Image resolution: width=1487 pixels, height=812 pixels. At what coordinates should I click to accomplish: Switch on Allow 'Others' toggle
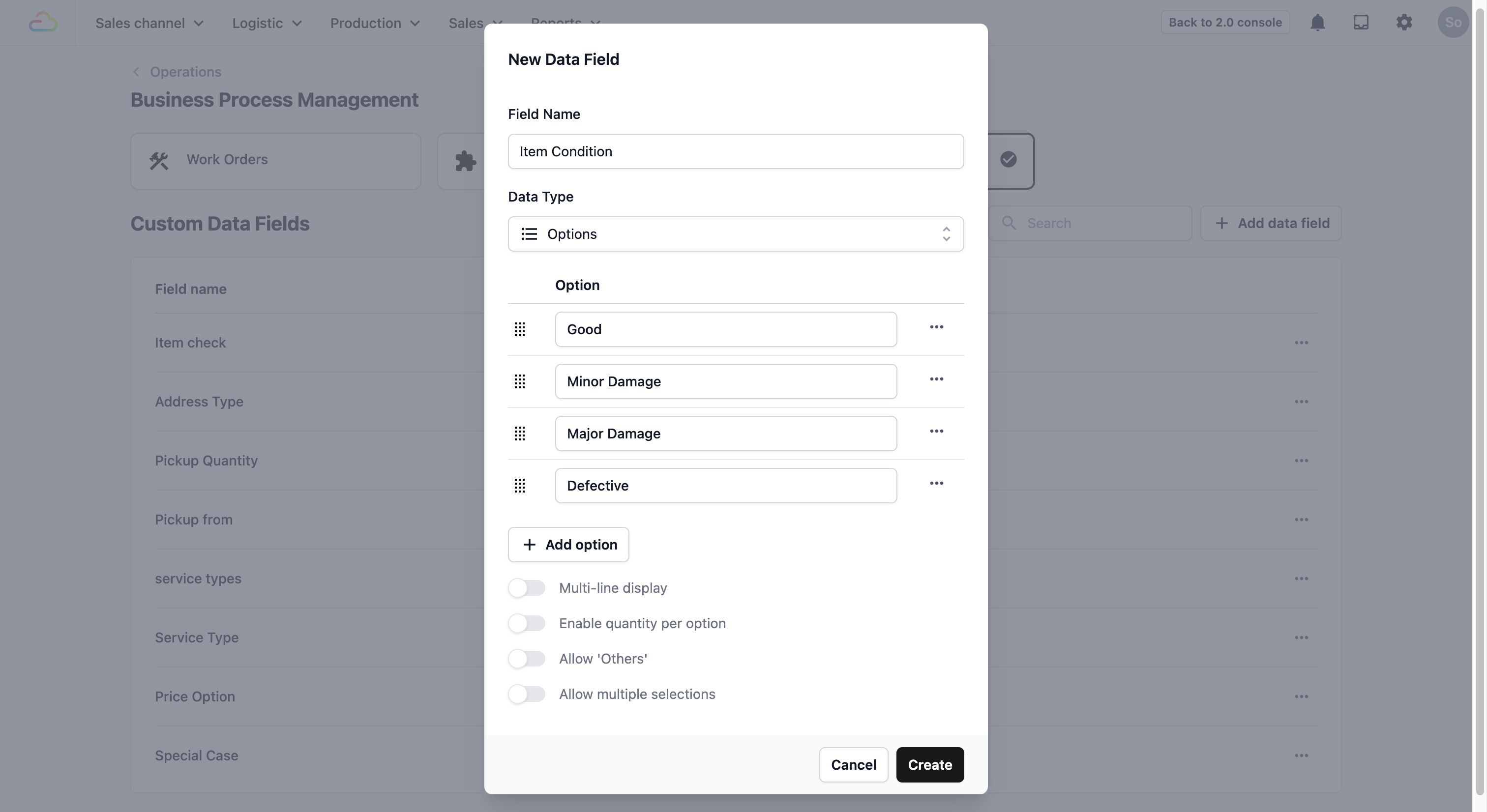coord(527,659)
